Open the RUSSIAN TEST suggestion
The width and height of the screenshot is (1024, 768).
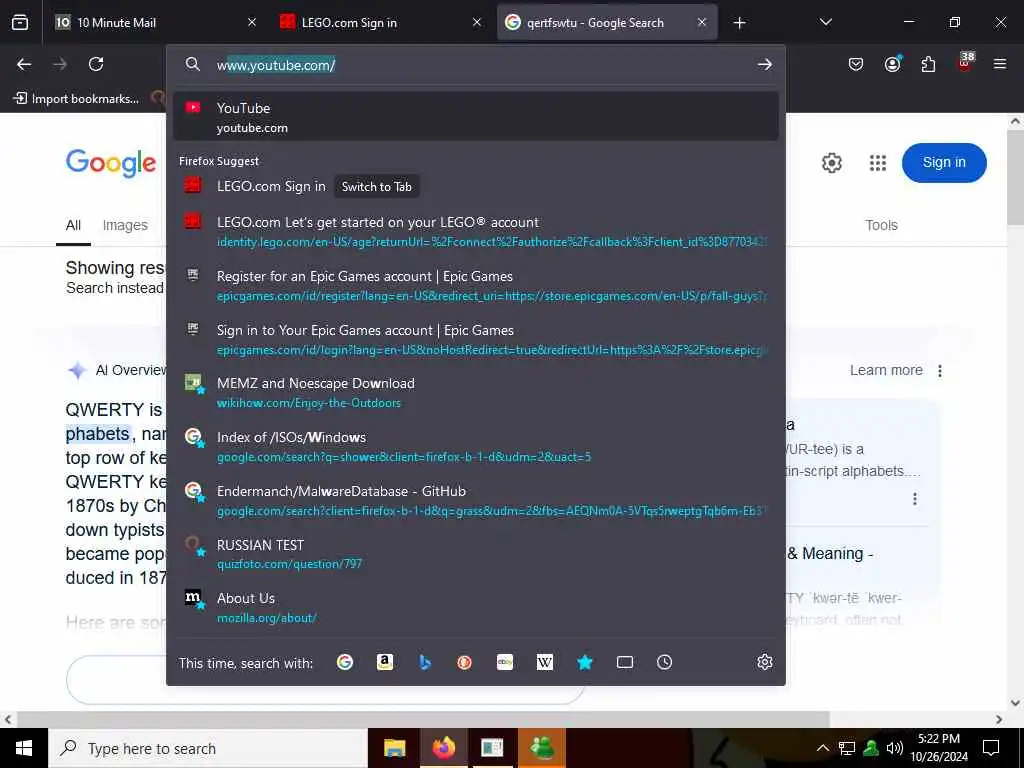point(475,554)
